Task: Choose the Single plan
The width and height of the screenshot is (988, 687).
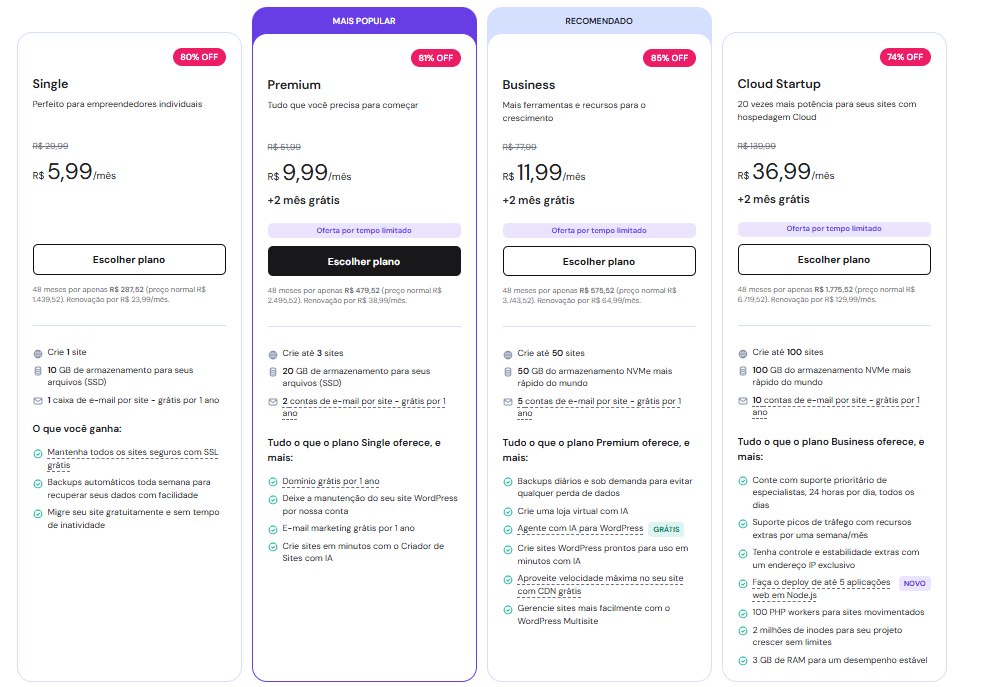Action: pyautogui.click(x=129, y=260)
